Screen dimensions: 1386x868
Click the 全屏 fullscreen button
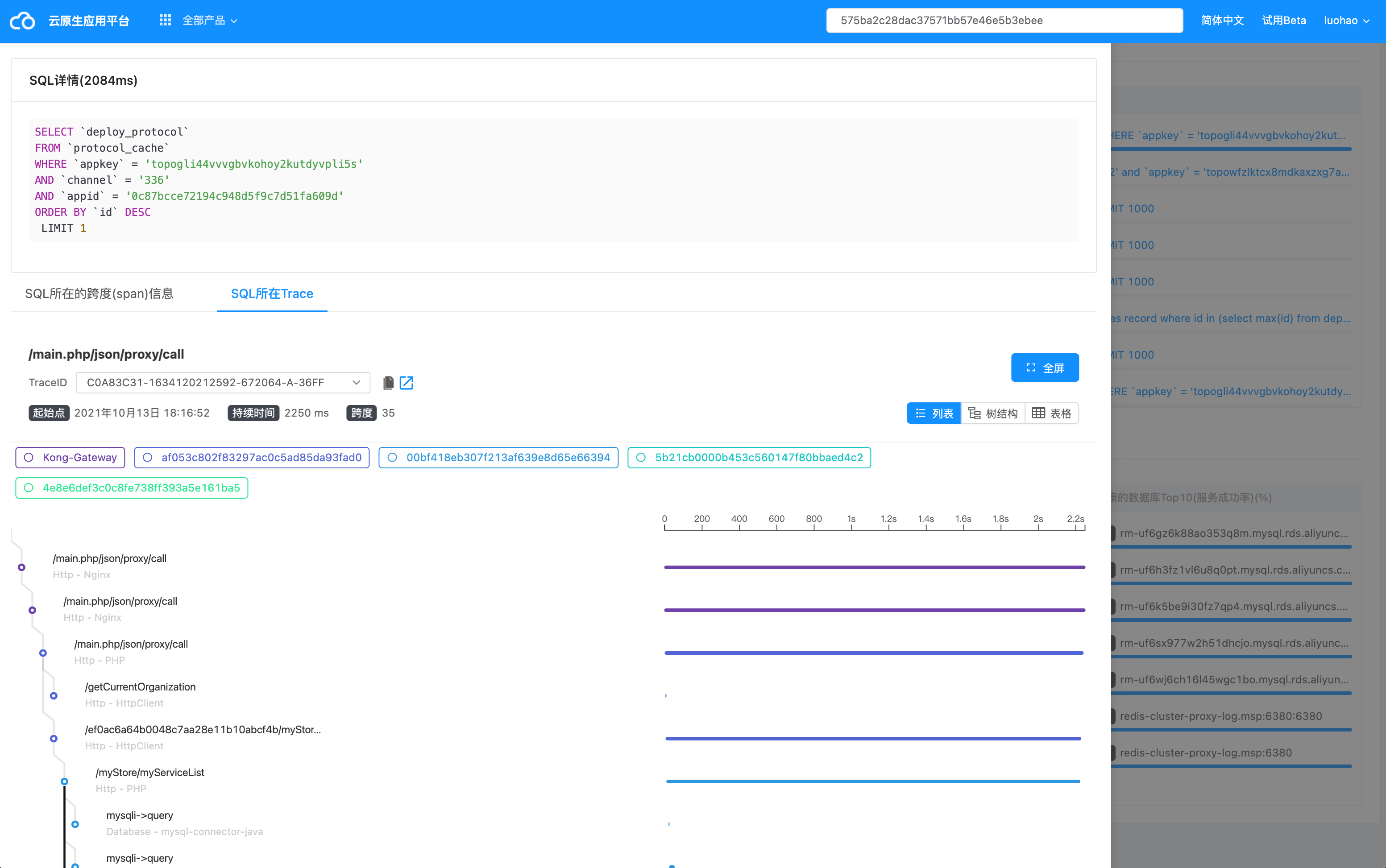[1045, 368]
